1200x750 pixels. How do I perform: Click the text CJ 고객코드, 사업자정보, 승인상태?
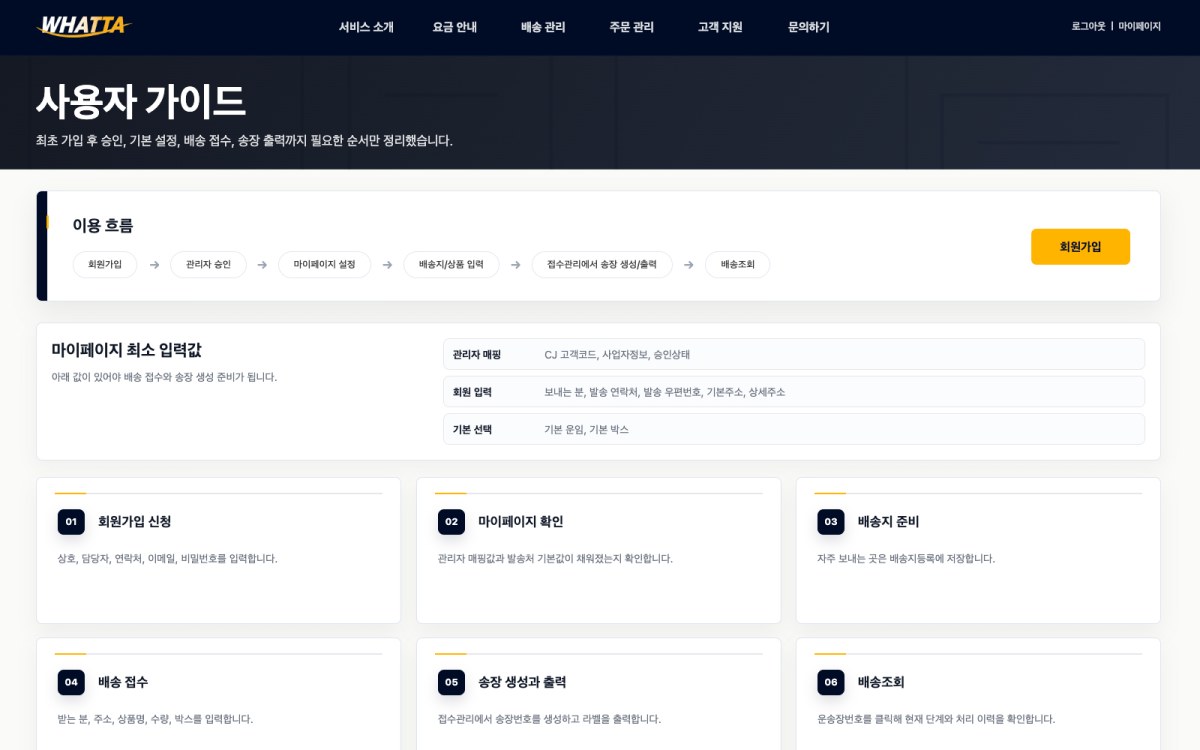click(617, 354)
